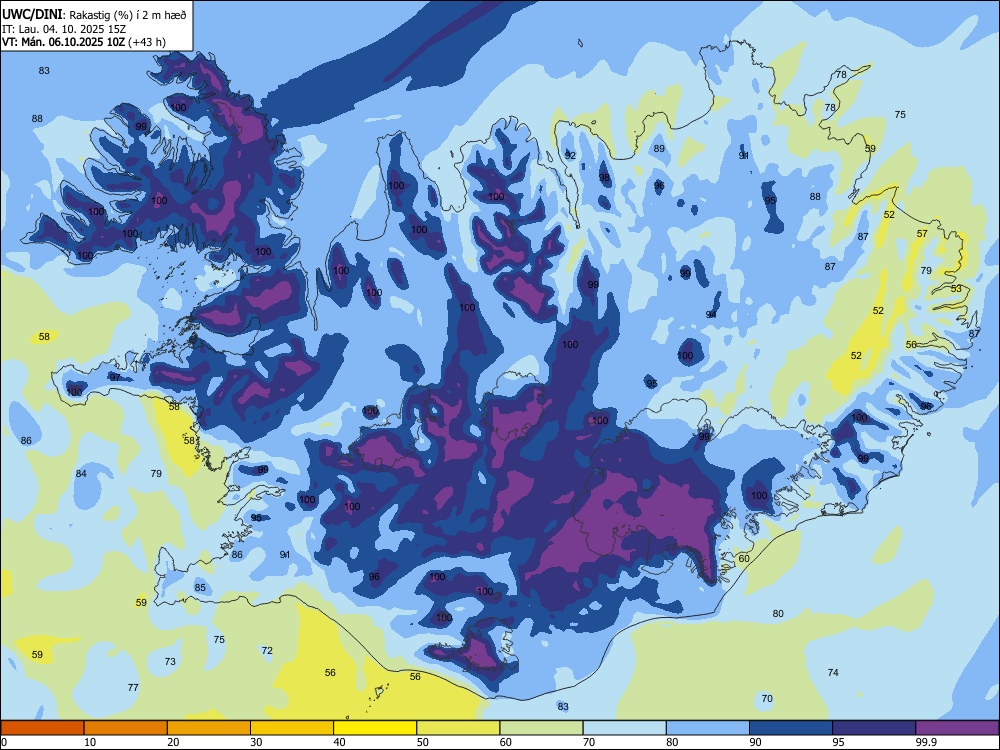Click the 'VT: Mán. 06.10.2025 10Z' valid time

pos(64,42)
